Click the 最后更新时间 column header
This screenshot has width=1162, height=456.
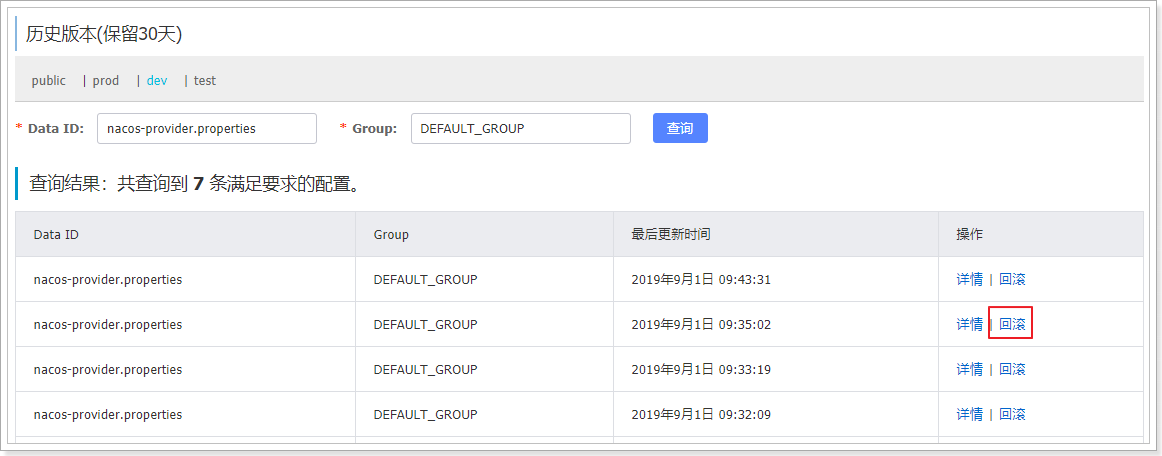670,235
